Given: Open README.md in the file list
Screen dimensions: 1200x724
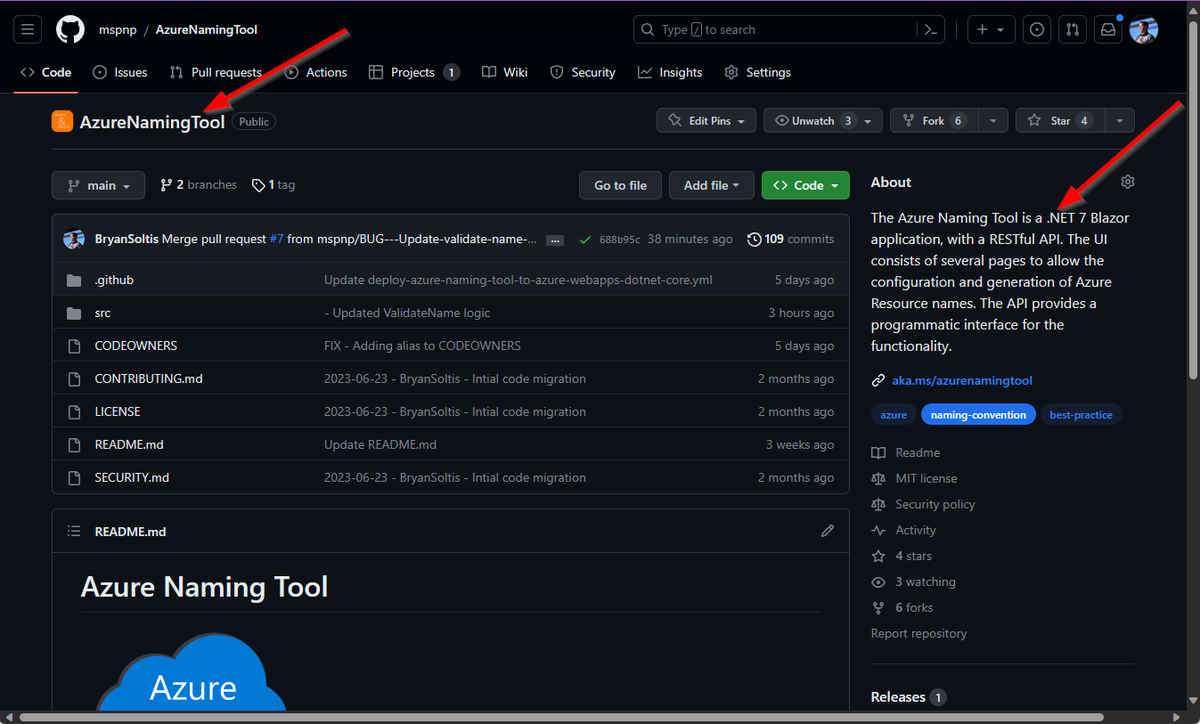Looking at the screenshot, I should 129,444.
